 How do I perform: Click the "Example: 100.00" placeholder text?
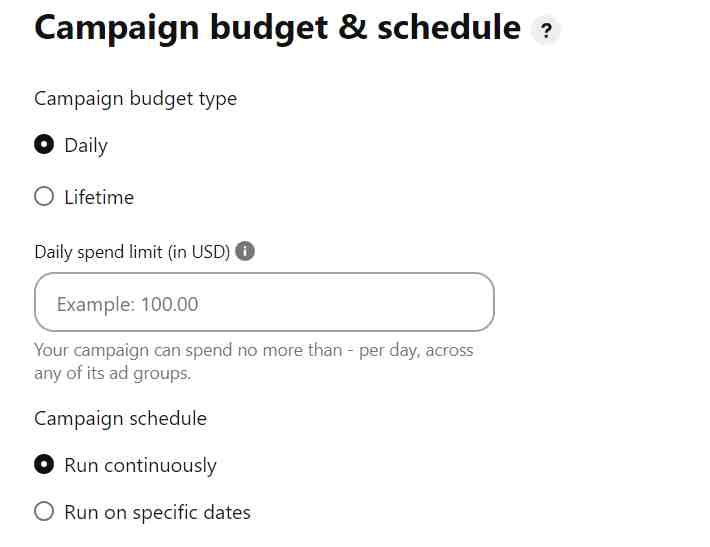click(x=128, y=304)
